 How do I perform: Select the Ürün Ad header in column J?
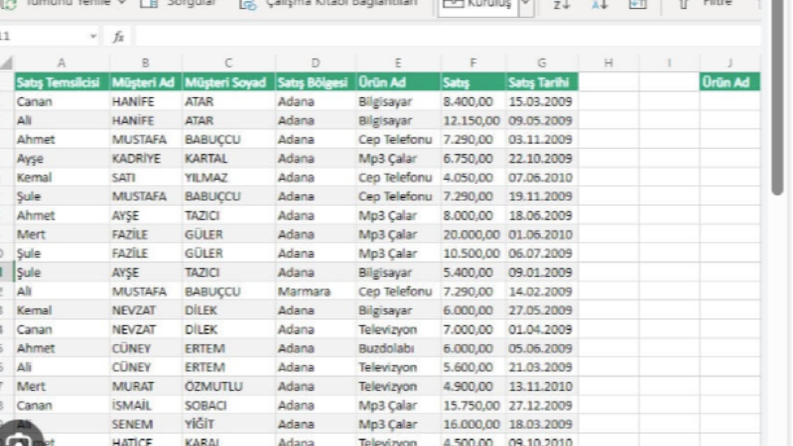730,82
